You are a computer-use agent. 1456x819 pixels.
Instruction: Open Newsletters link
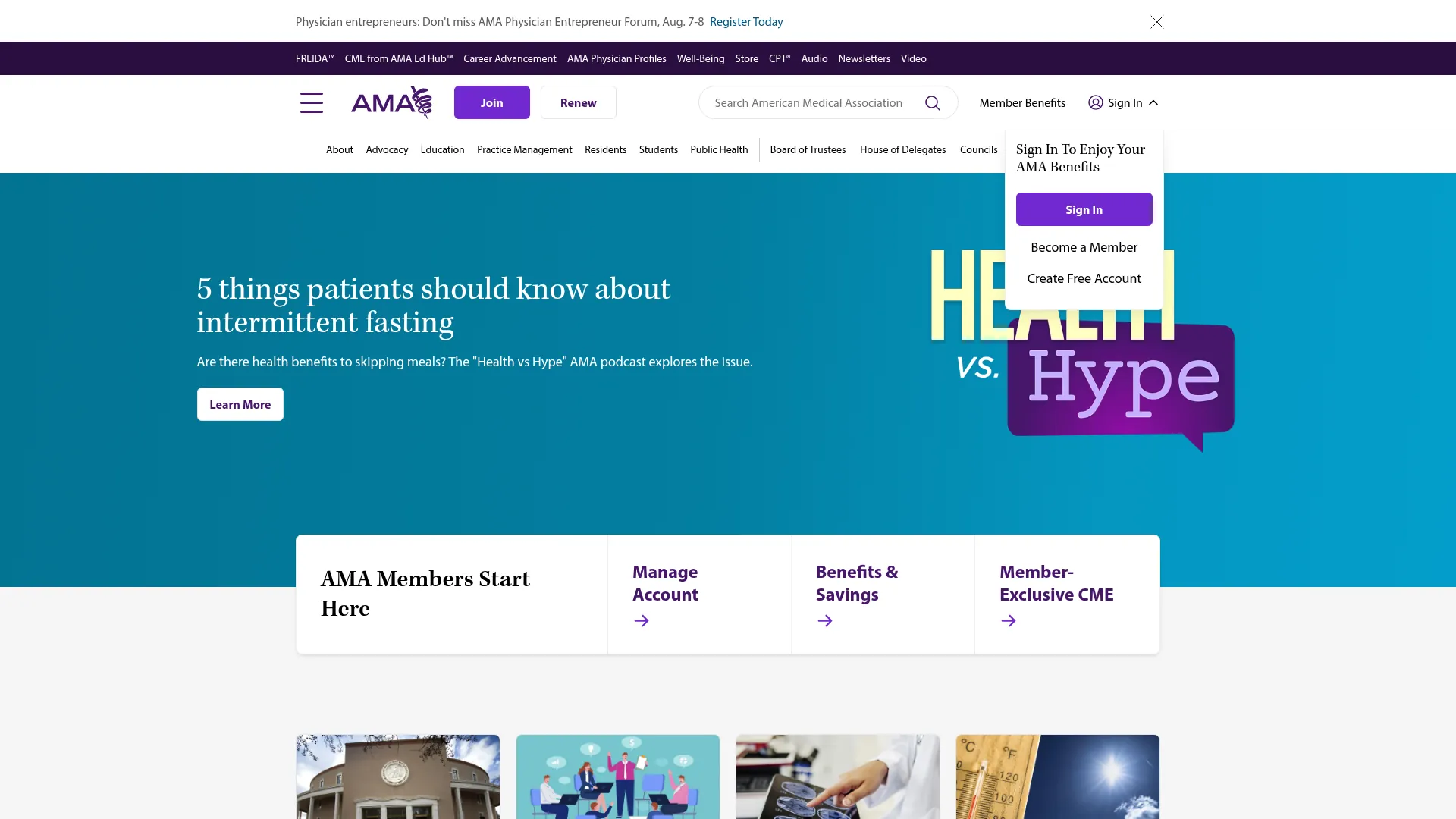864,58
